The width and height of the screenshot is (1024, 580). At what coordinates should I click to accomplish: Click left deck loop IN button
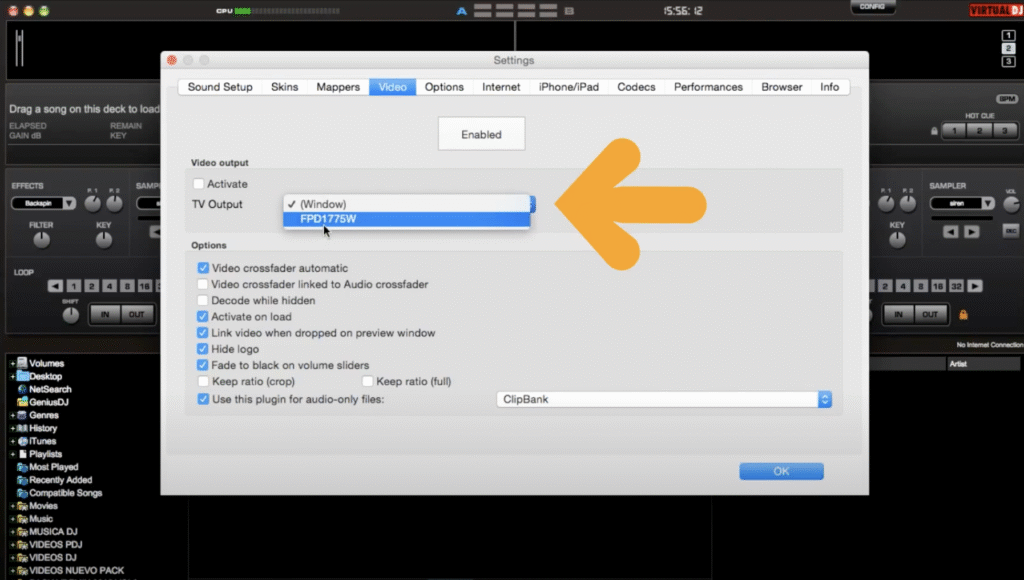(105, 314)
